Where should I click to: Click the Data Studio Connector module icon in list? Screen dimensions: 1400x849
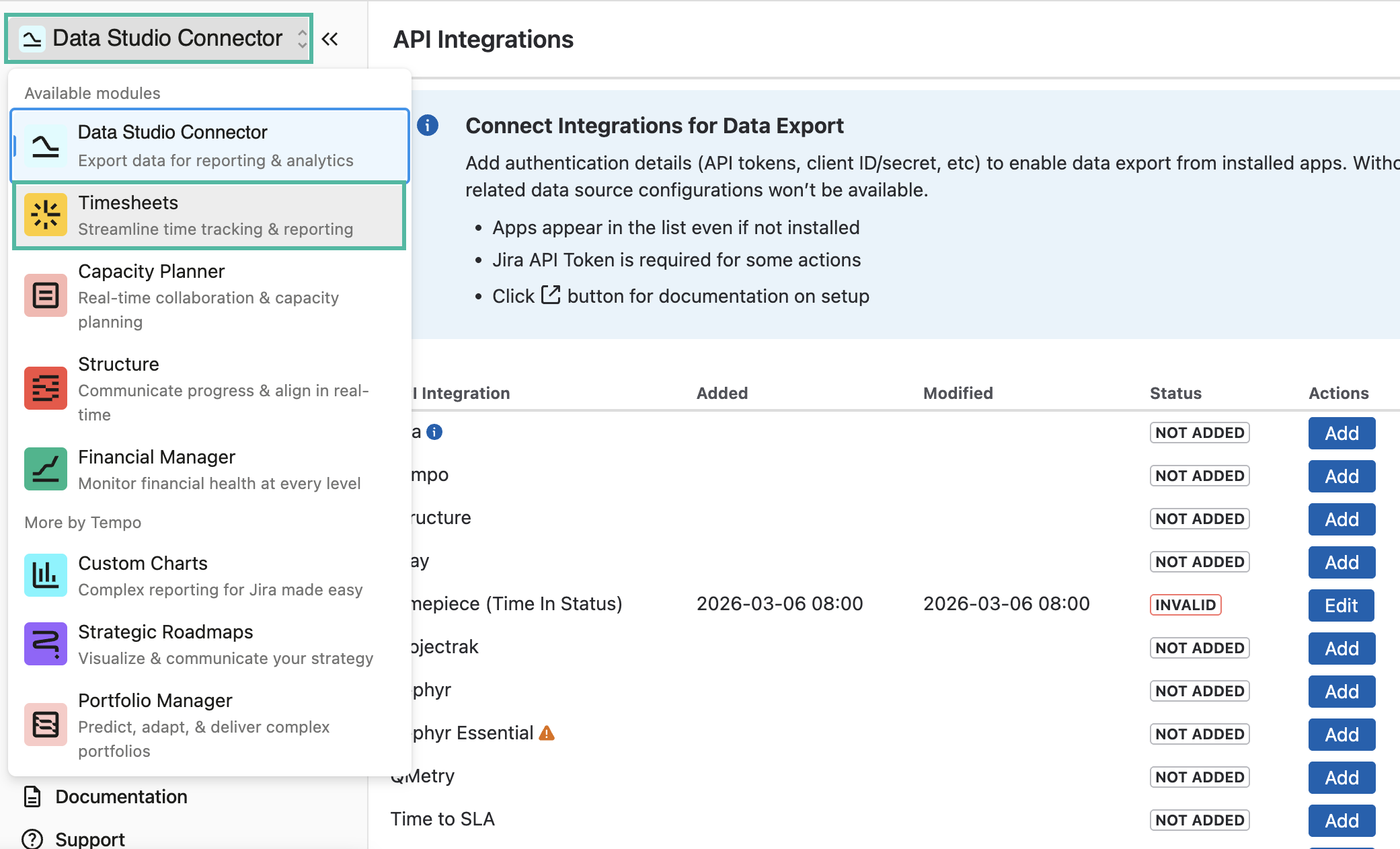pos(46,146)
